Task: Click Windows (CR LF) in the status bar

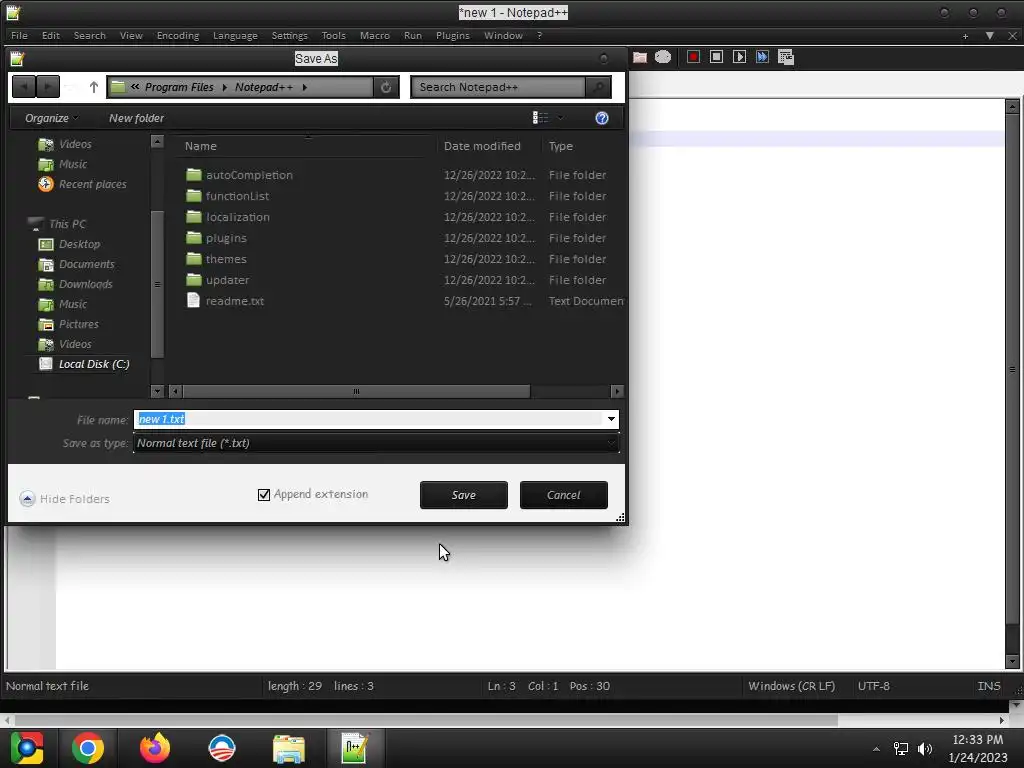Action: [791, 686]
